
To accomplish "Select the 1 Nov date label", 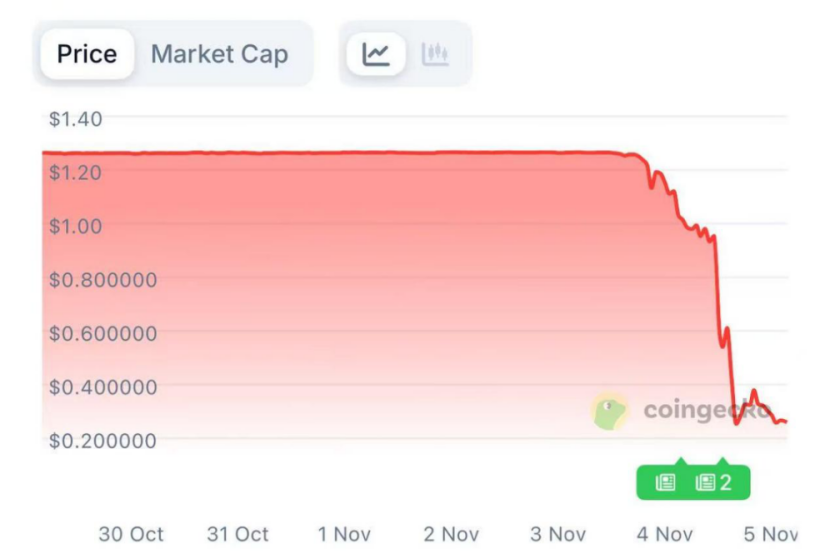I will 344,534.
